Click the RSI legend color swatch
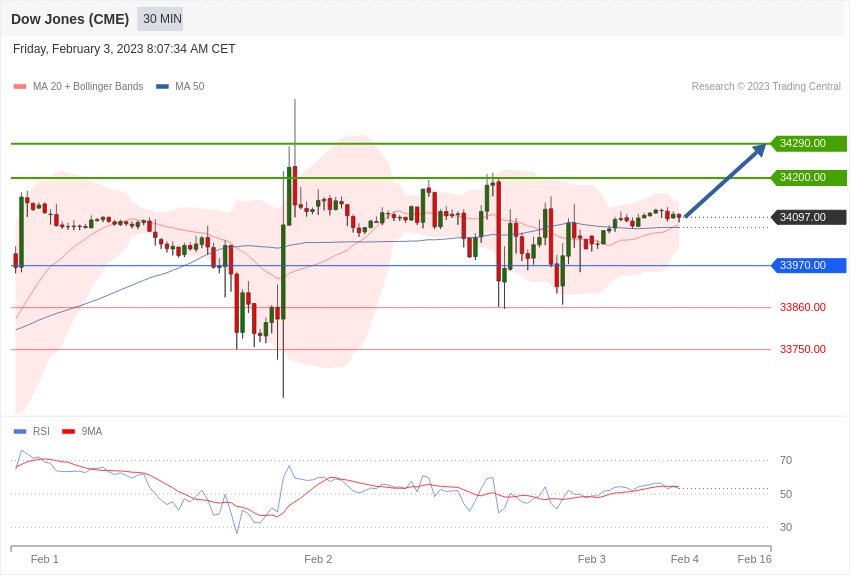The height and width of the screenshot is (576, 850). tap(20, 431)
